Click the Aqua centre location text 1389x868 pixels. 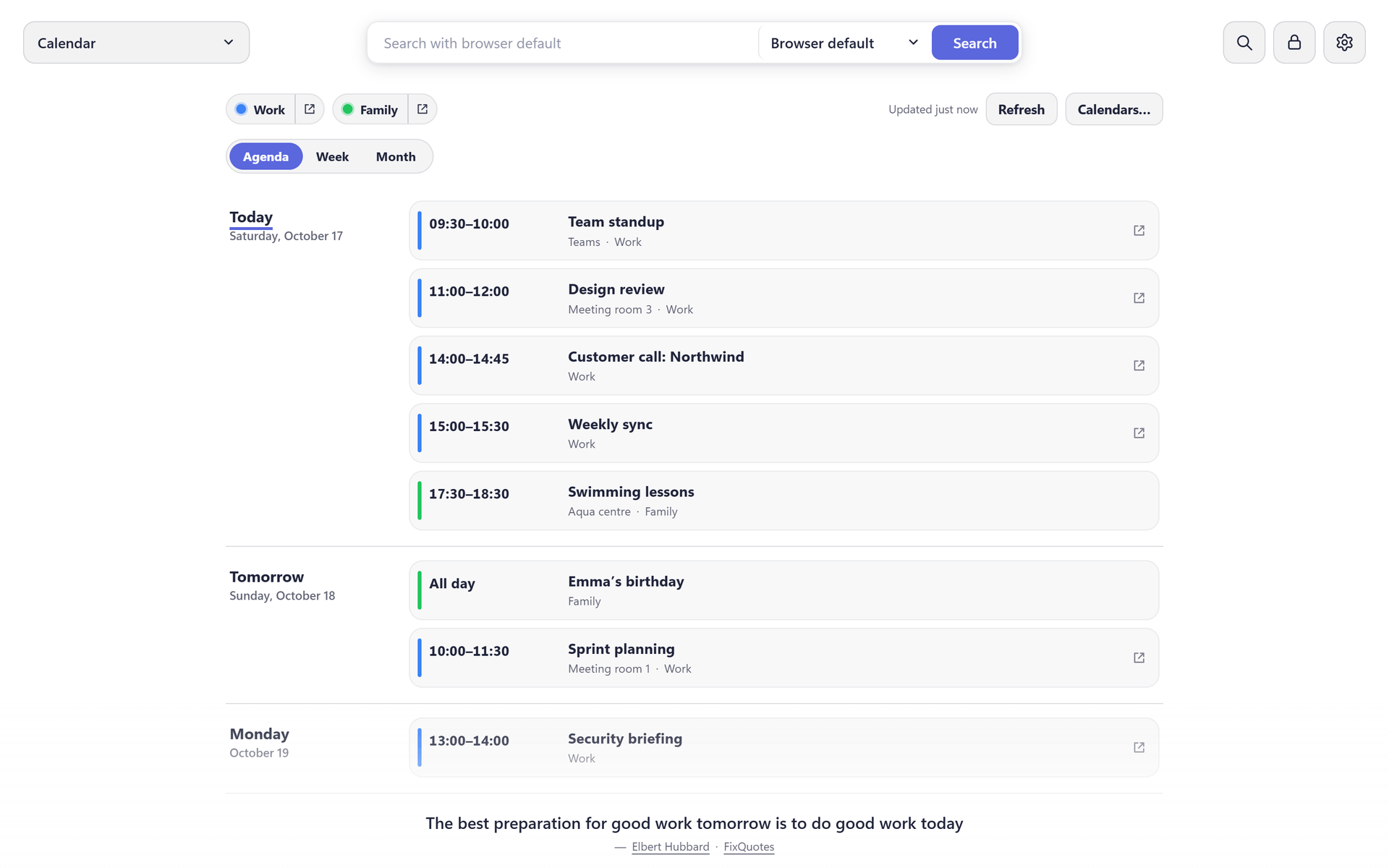click(x=599, y=511)
